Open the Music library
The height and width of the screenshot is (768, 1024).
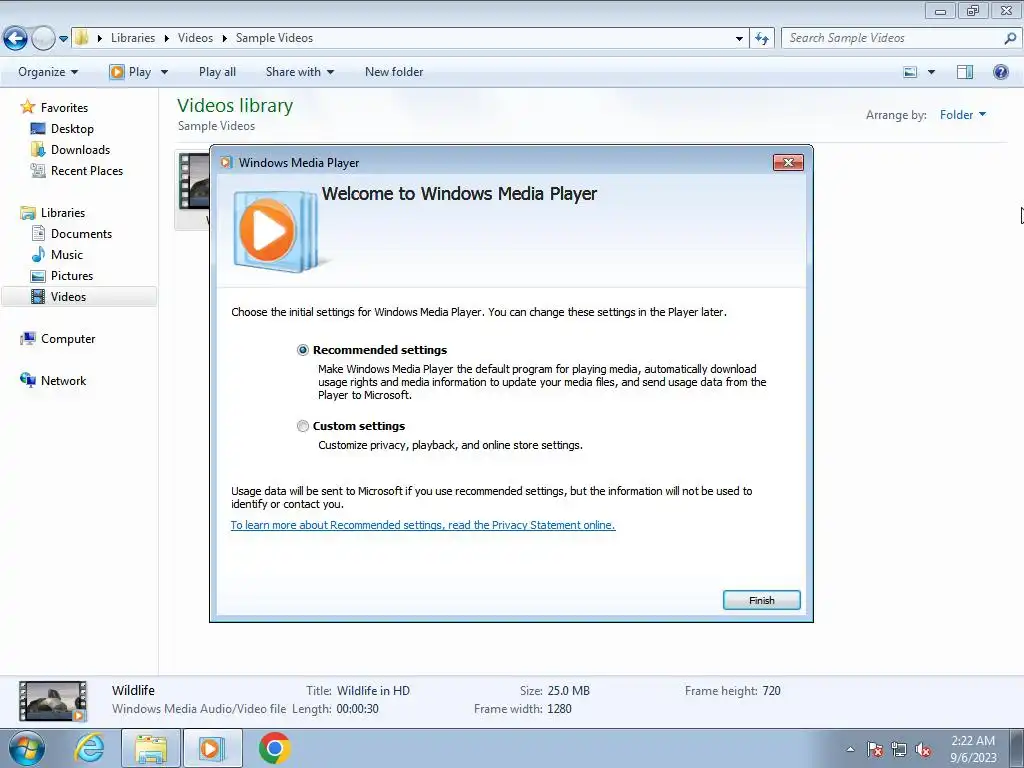[67, 255]
